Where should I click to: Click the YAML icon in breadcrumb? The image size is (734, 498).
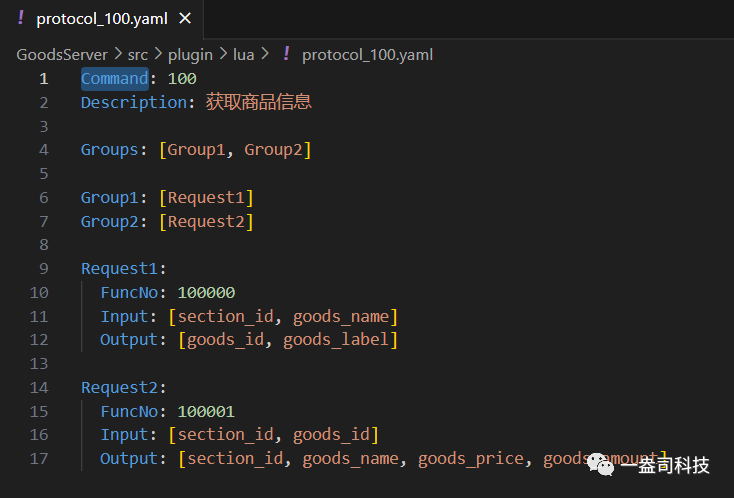point(286,54)
